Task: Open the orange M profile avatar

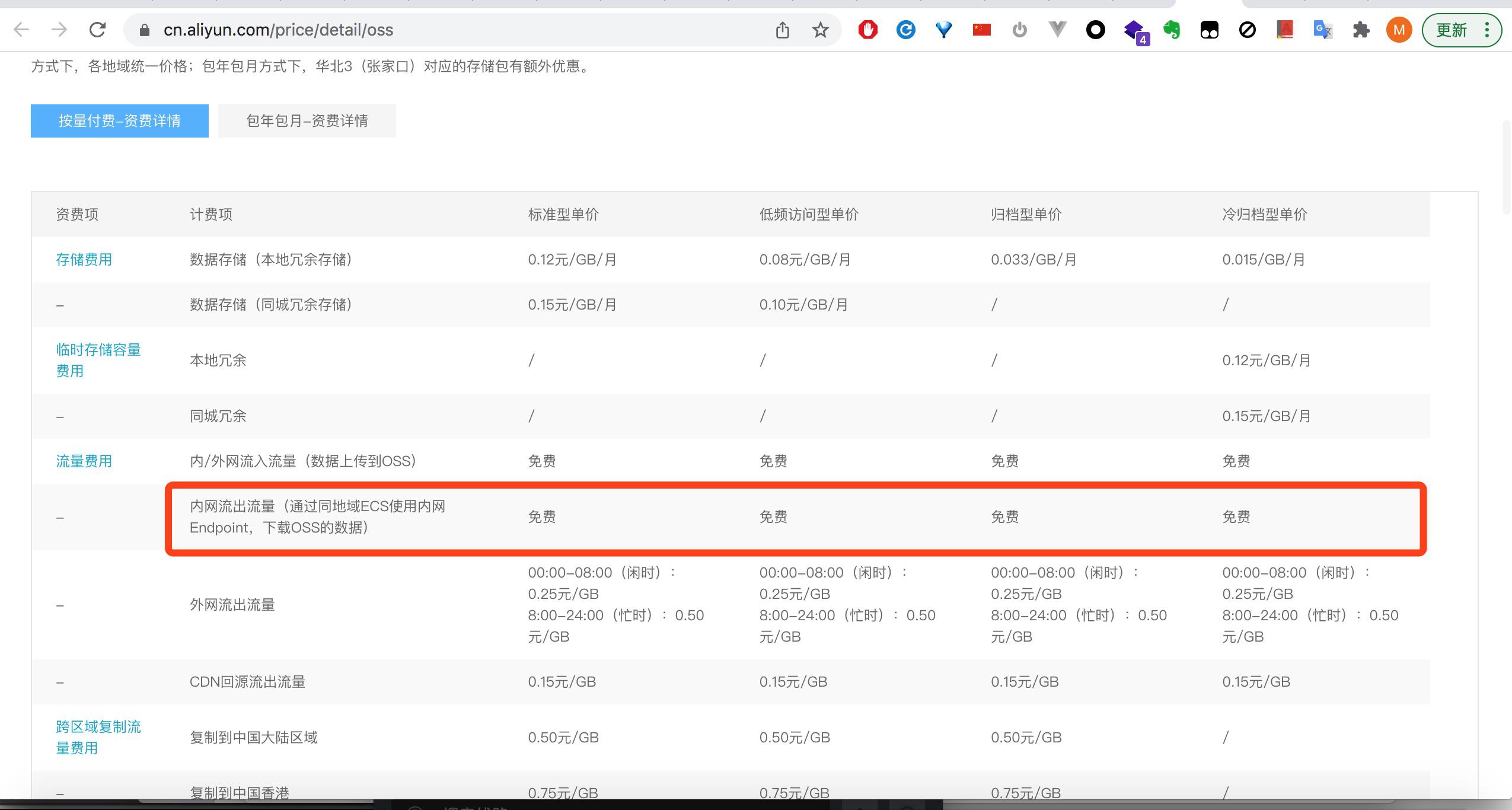Action: click(x=1399, y=30)
